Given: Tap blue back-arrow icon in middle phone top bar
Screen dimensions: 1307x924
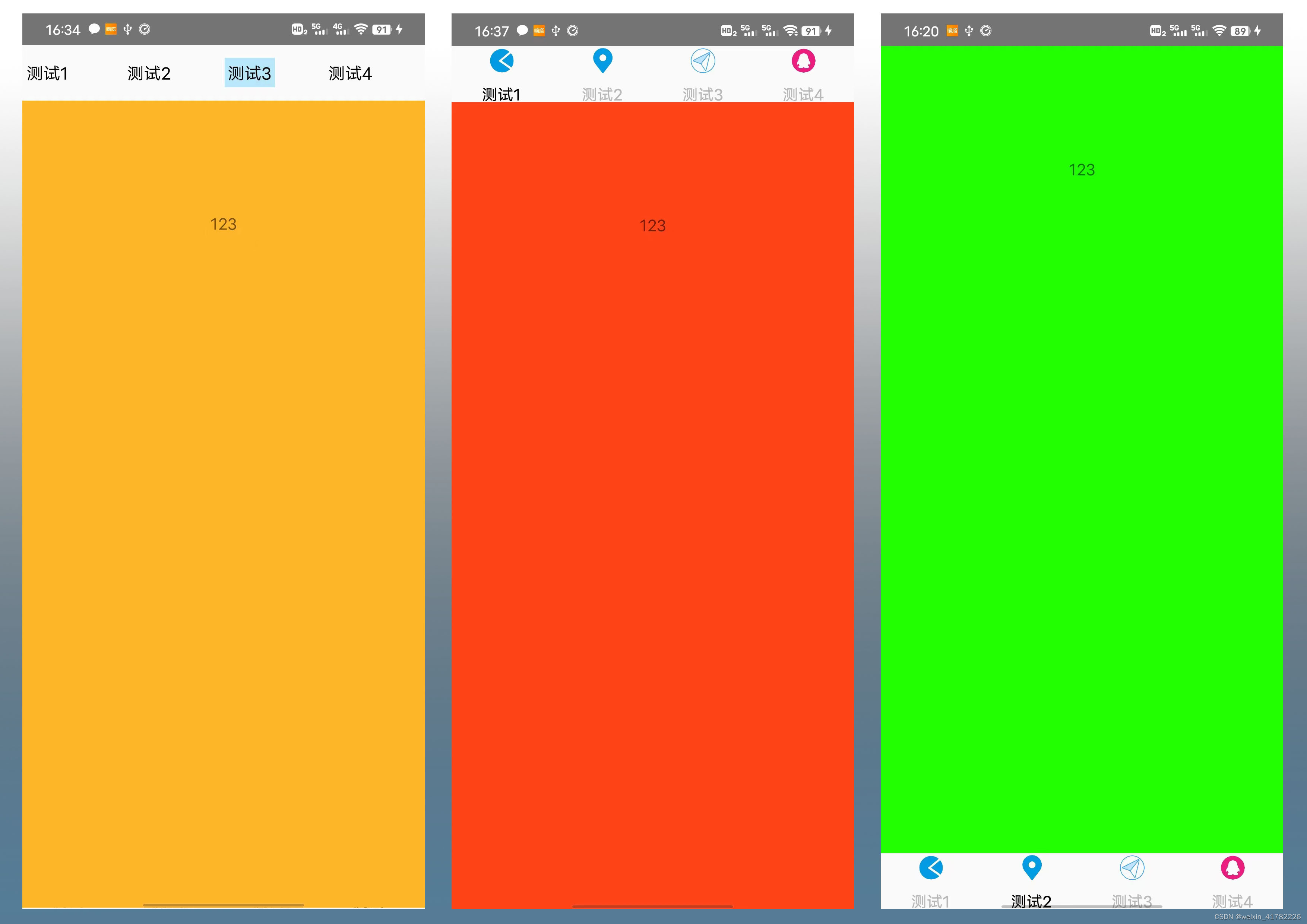Looking at the screenshot, I should coord(501,61).
